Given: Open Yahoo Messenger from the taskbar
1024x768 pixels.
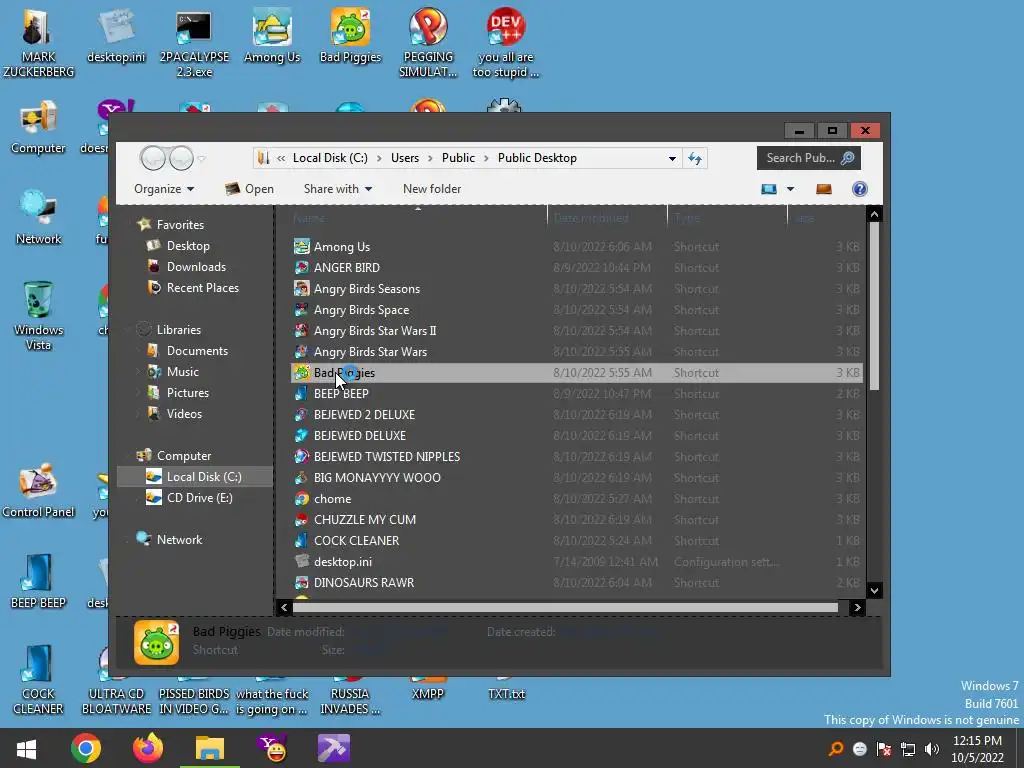Looking at the screenshot, I should tap(272, 748).
